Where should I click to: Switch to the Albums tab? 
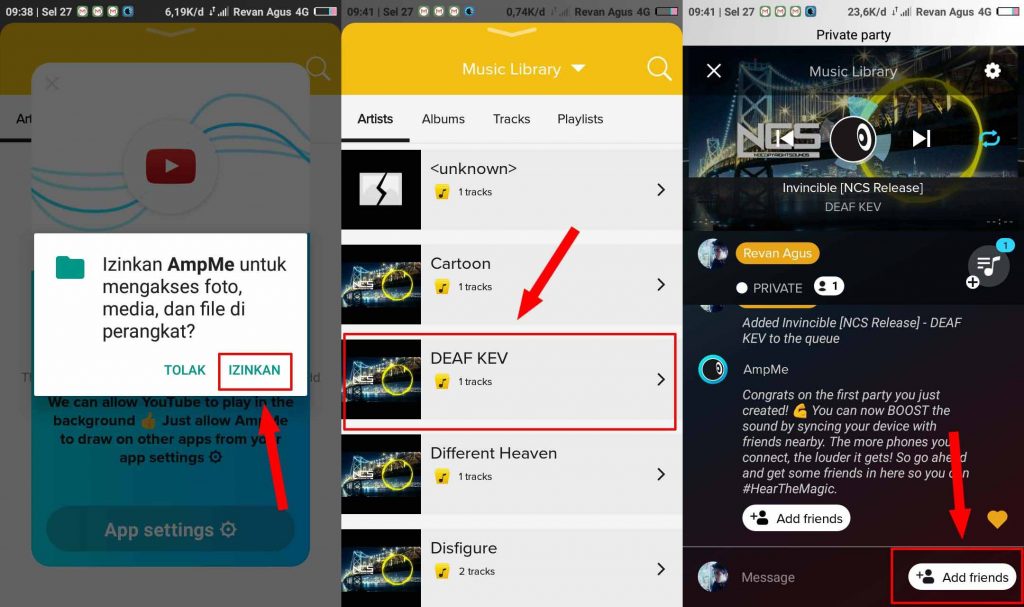(443, 119)
